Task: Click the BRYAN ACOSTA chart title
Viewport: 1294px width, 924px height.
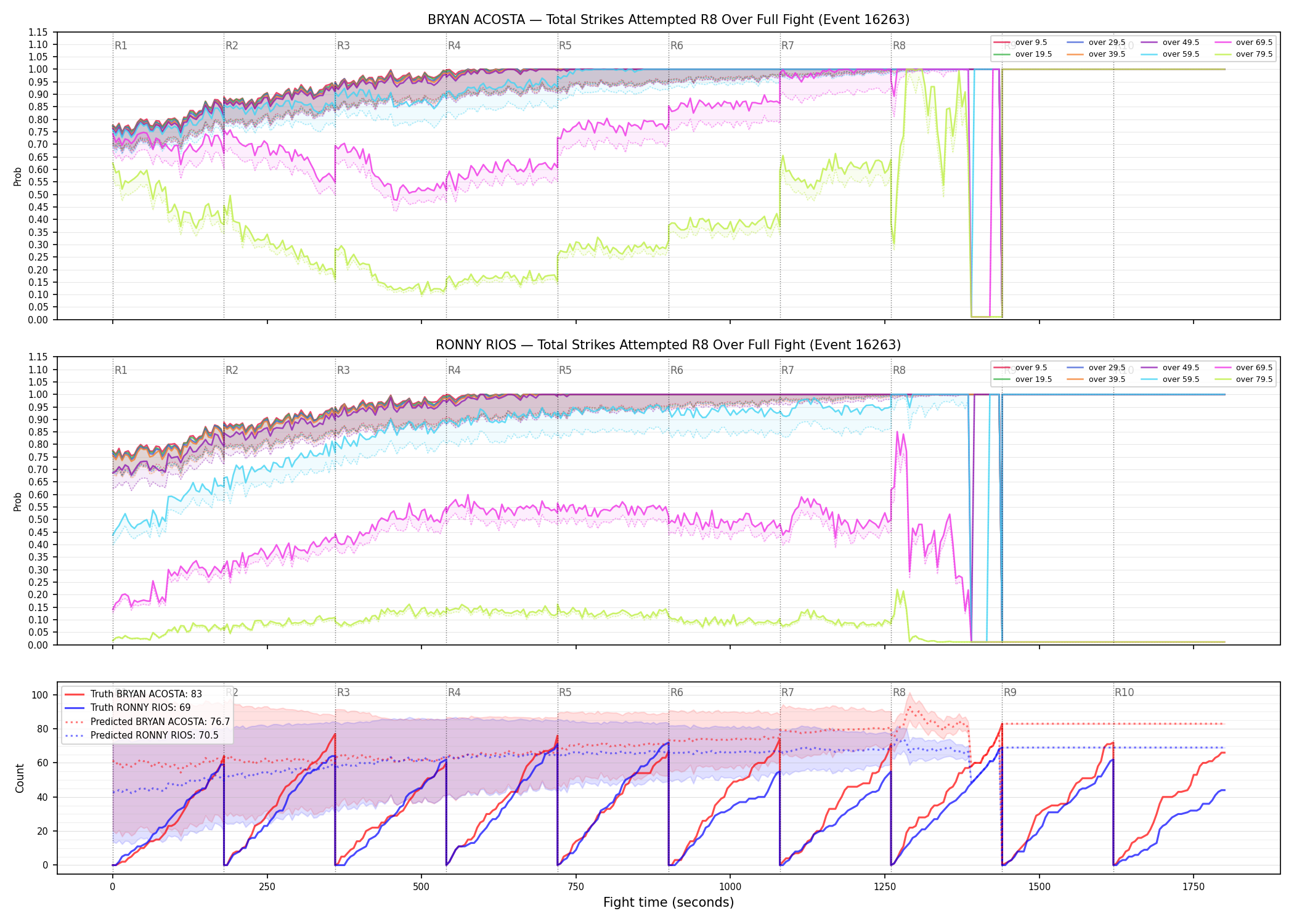Action: (x=669, y=20)
